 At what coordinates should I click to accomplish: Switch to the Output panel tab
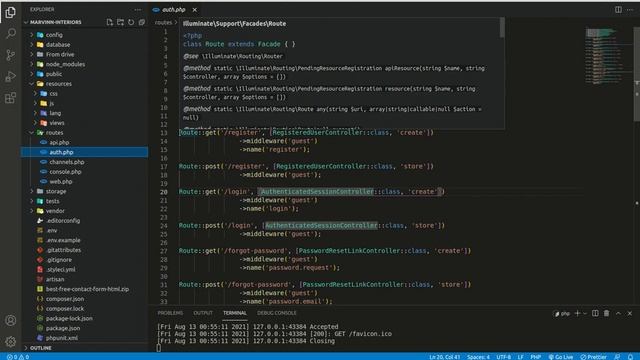(203, 313)
